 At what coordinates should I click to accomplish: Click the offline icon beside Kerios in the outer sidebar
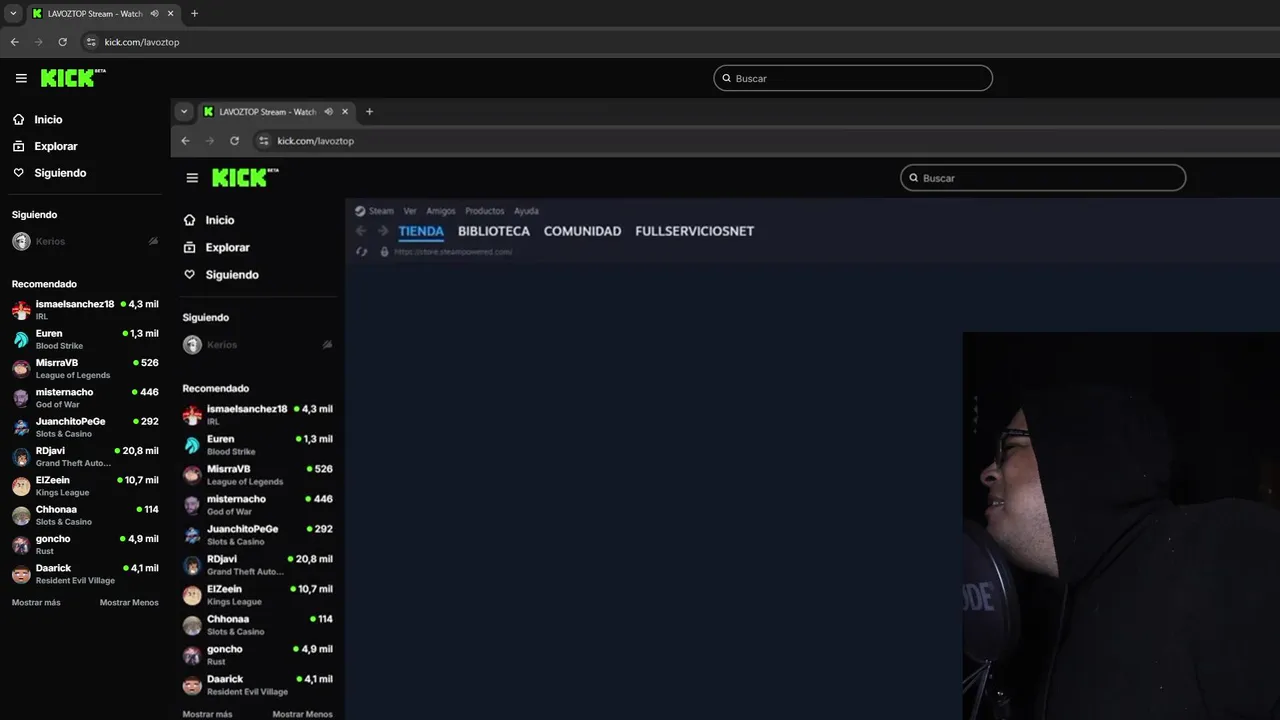click(153, 241)
